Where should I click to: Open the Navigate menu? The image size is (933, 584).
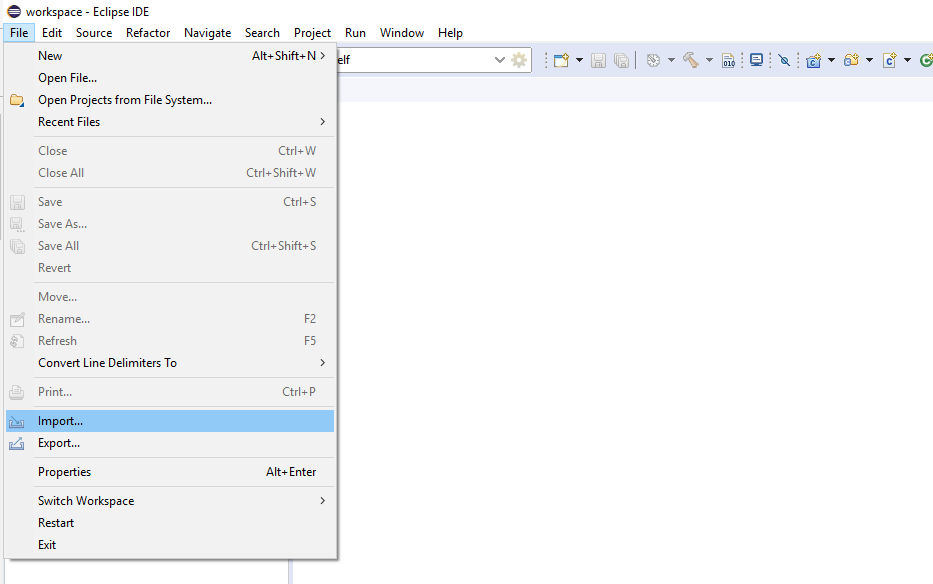[x=208, y=33]
